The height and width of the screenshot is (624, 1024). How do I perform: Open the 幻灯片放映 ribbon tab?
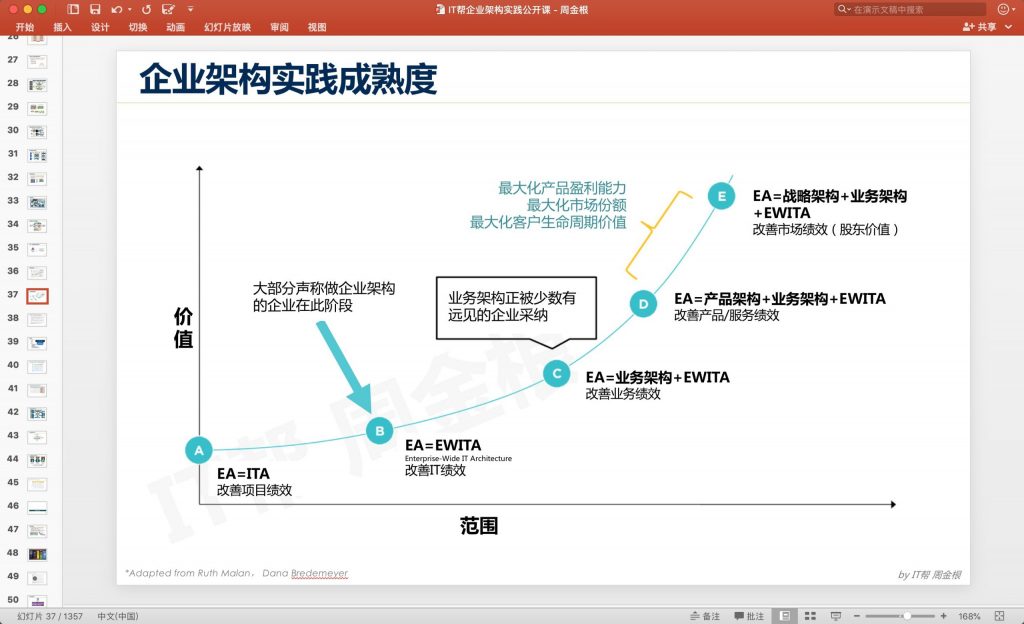[227, 27]
